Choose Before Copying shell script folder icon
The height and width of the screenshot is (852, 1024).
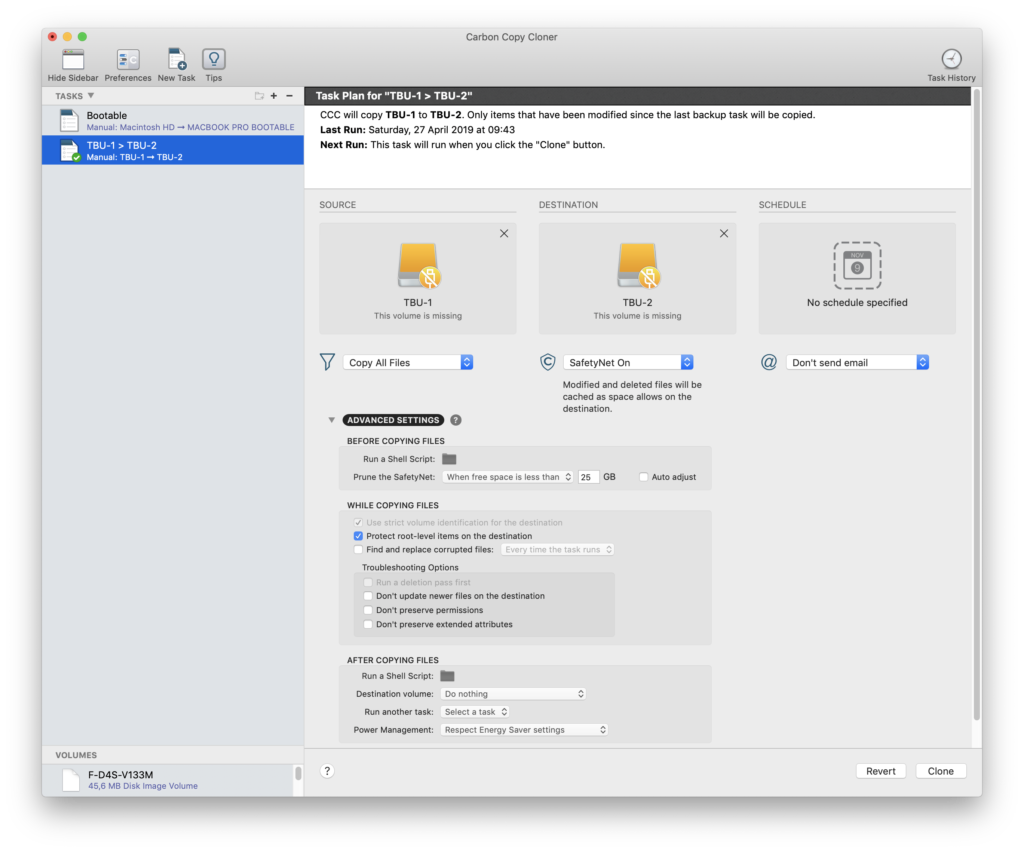pyautogui.click(x=449, y=459)
